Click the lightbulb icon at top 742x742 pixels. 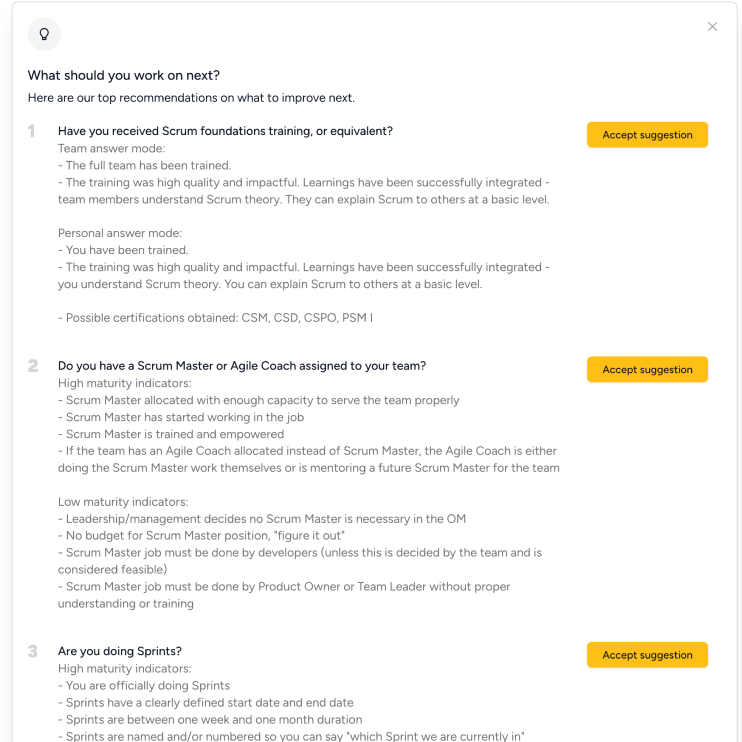pos(44,34)
